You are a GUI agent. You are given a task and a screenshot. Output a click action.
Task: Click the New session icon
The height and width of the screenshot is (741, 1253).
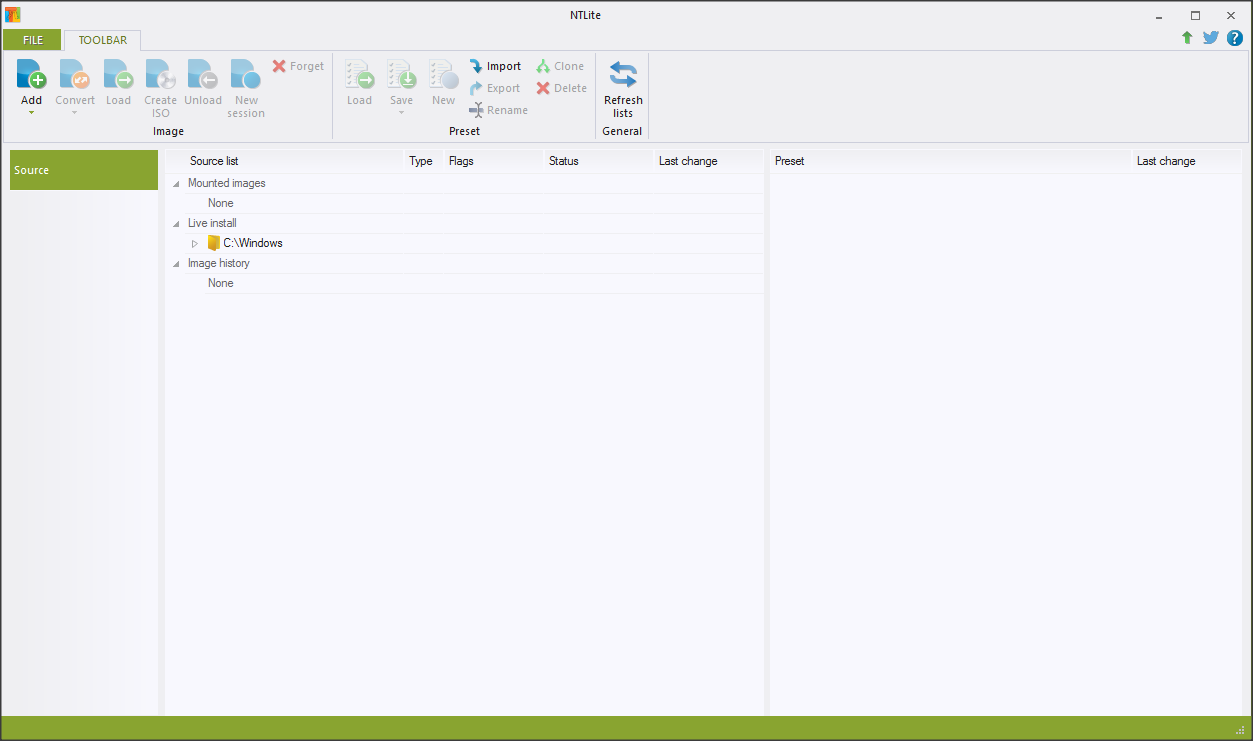coord(245,75)
